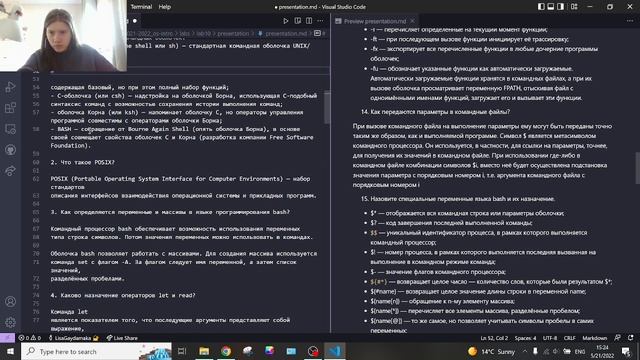Screen dimensions: 640x360
Task: Change language mode Markdown
Action: [x=594, y=338]
